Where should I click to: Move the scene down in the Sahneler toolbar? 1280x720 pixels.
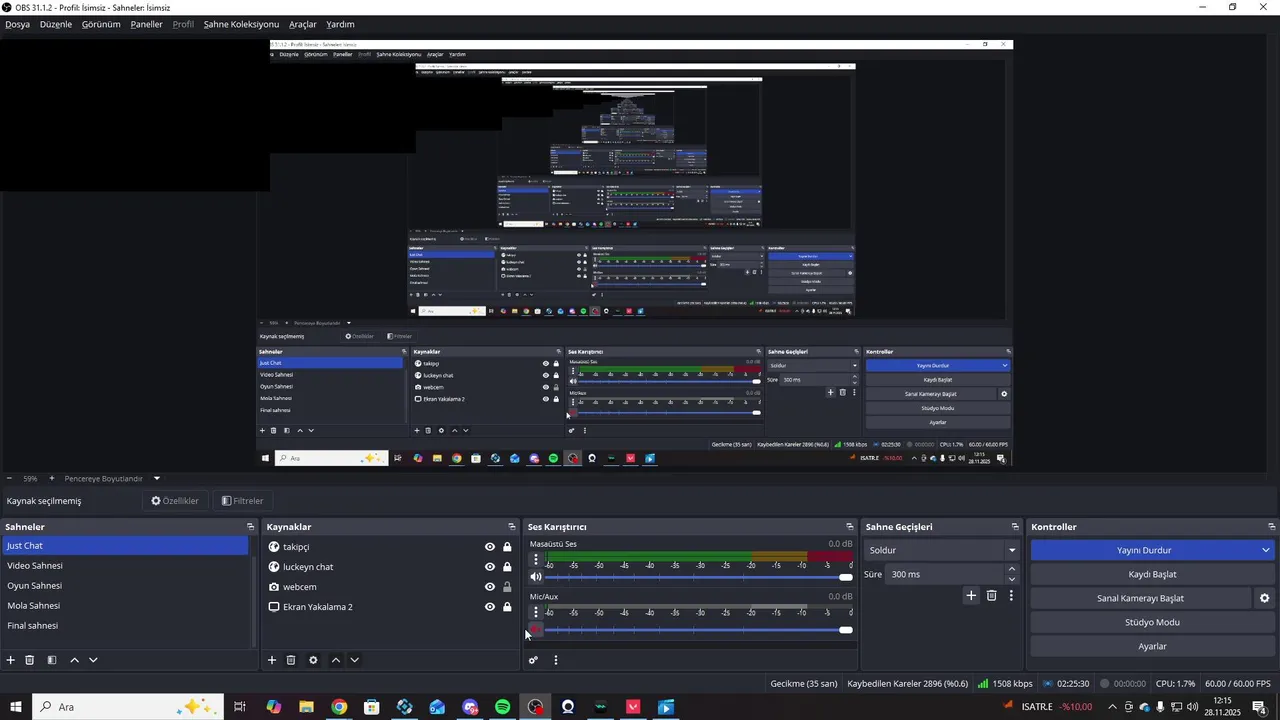(93, 660)
